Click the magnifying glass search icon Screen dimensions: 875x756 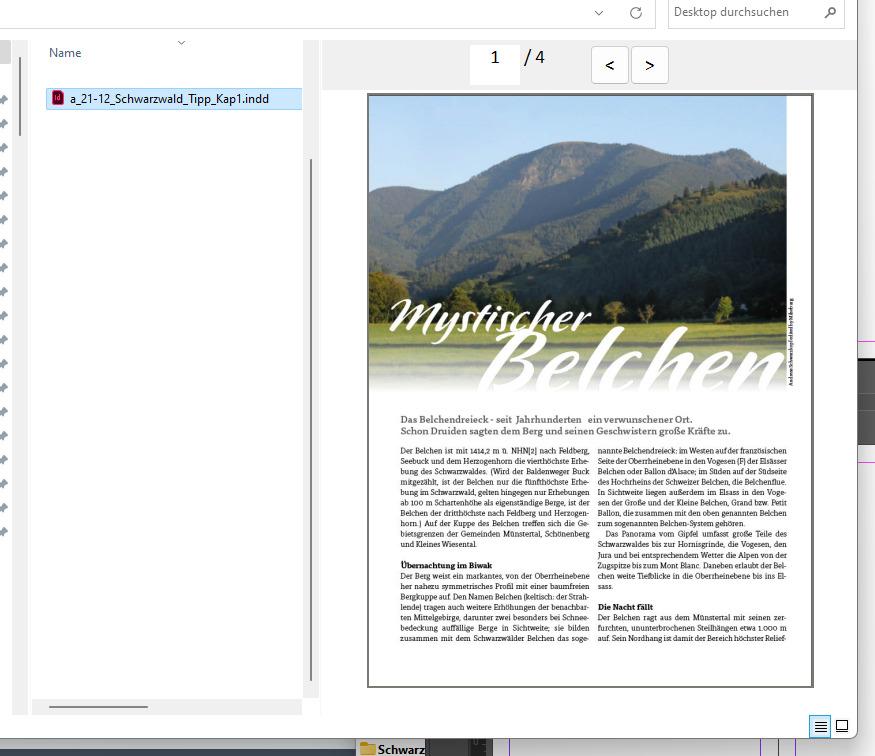click(830, 13)
